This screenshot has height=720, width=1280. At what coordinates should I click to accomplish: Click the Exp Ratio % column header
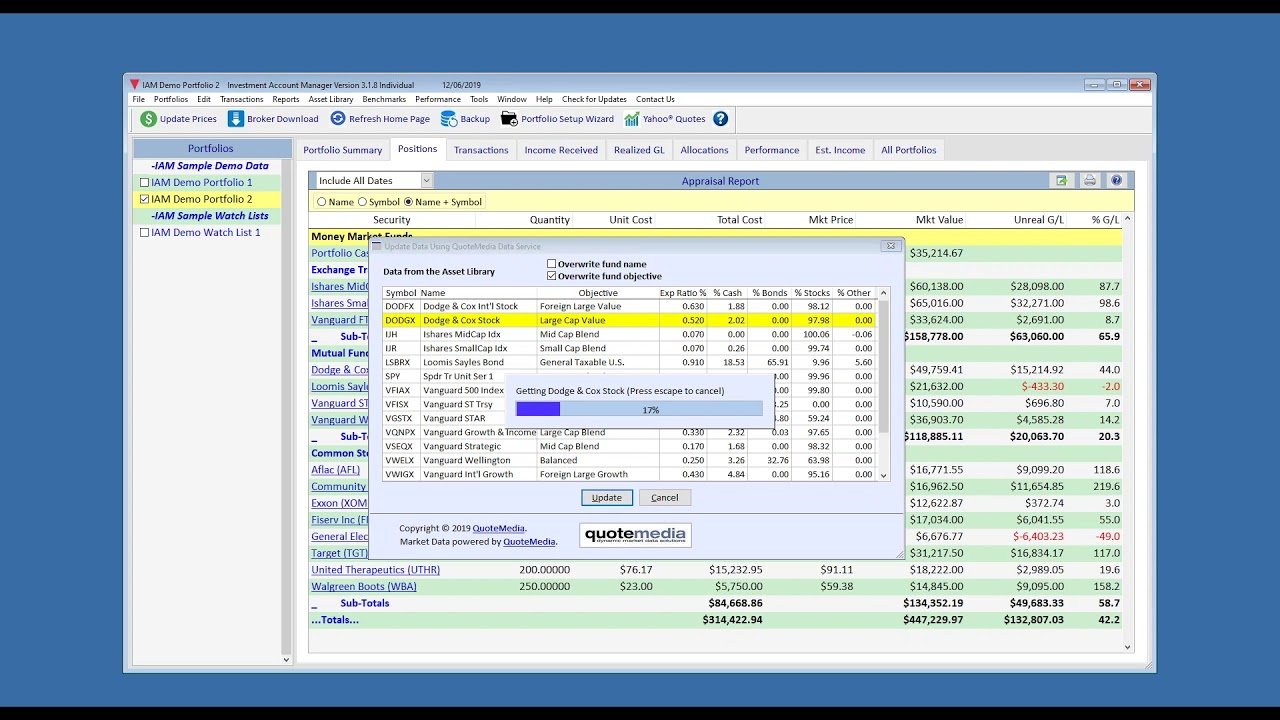[683, 293]
